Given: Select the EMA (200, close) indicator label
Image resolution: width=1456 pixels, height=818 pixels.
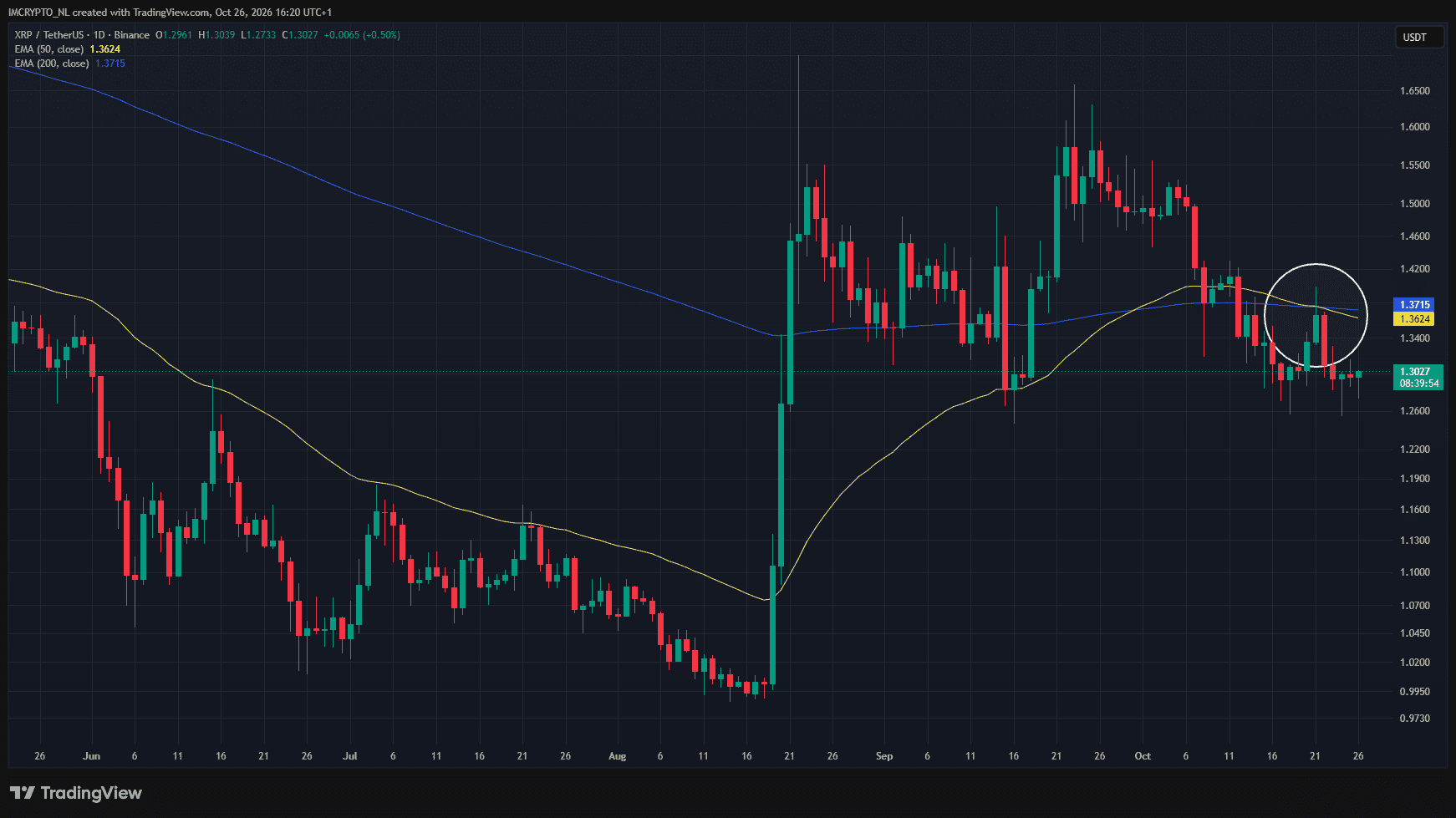Looking at the screenshot, I should [x=52, y=64].
